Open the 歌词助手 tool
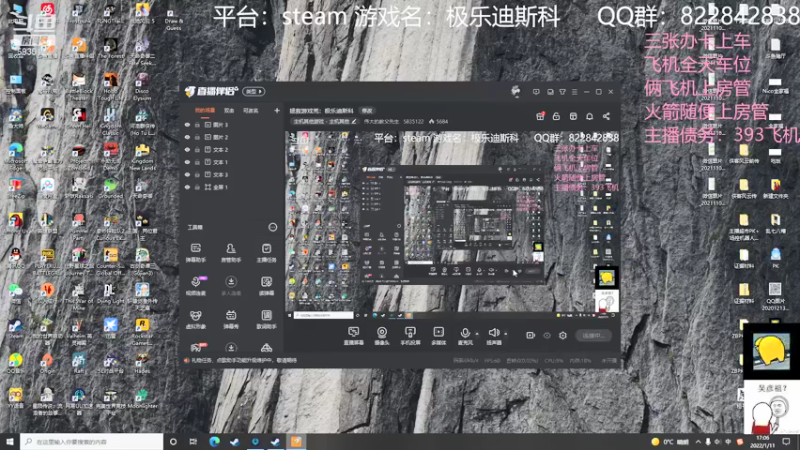The height and width of the screenshot is (450, 800). click(x=266, y=319)
